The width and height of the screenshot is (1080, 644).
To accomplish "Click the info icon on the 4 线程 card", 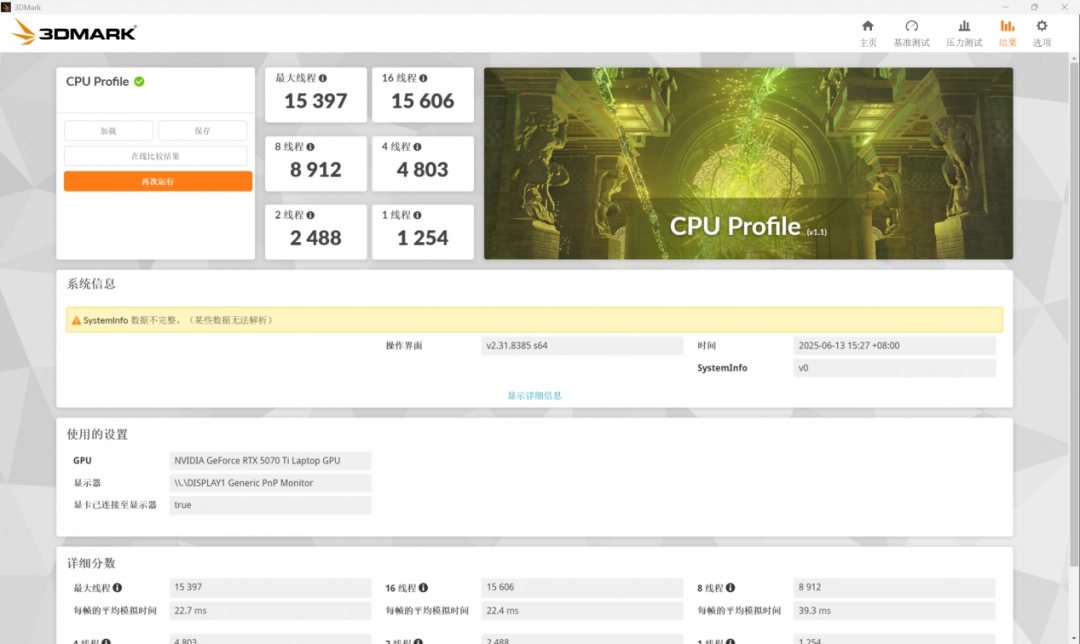I will 417,147.
